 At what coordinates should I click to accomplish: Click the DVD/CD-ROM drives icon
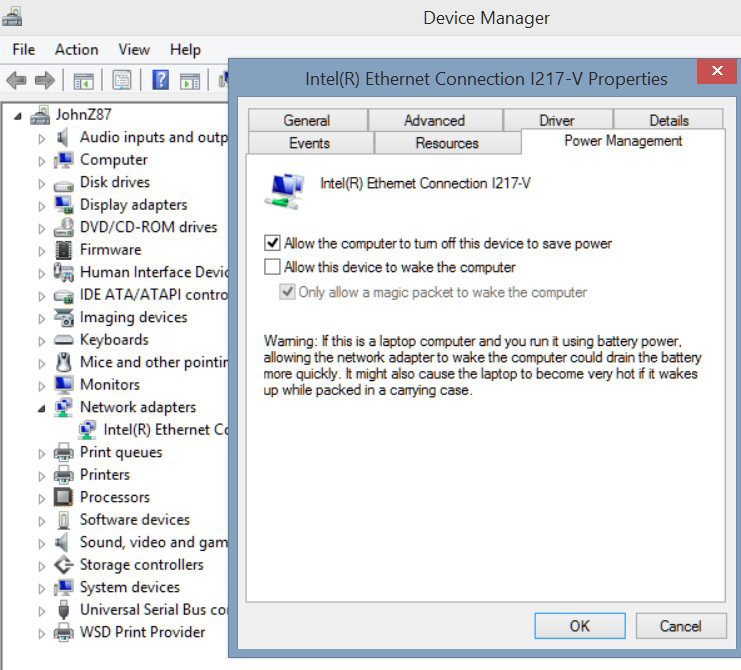64,227
